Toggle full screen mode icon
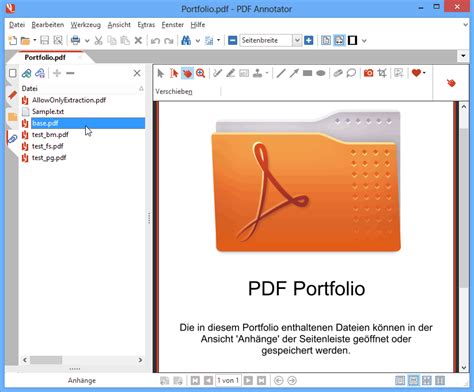The image size is (474, 392). tap(353, 41)
